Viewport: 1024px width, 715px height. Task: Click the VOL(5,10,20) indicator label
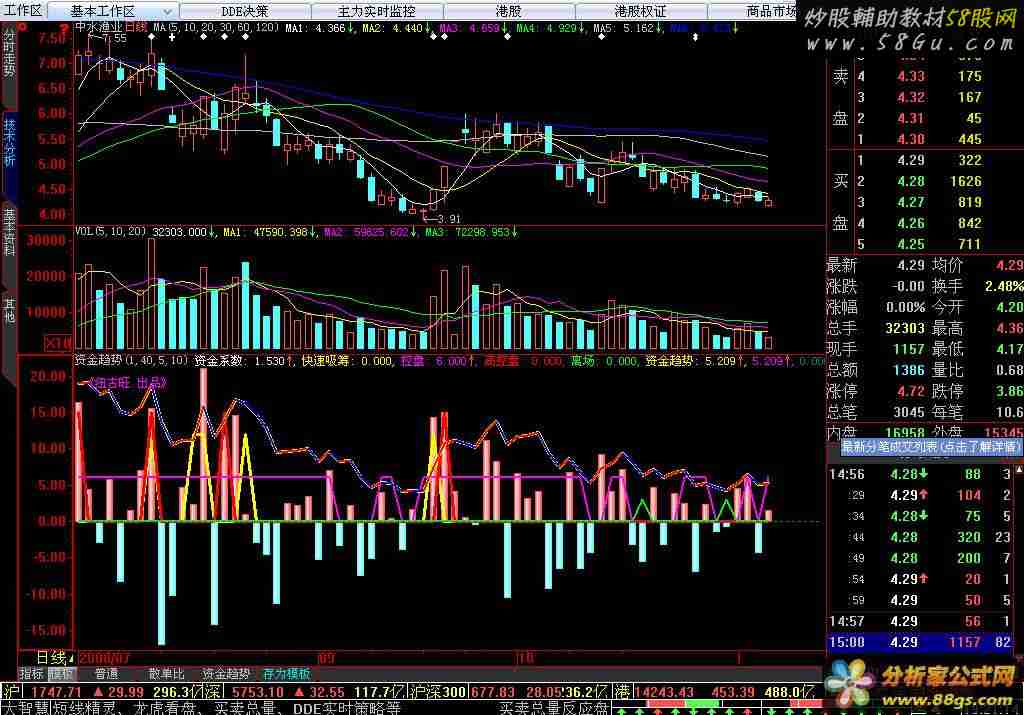[110, 232]
